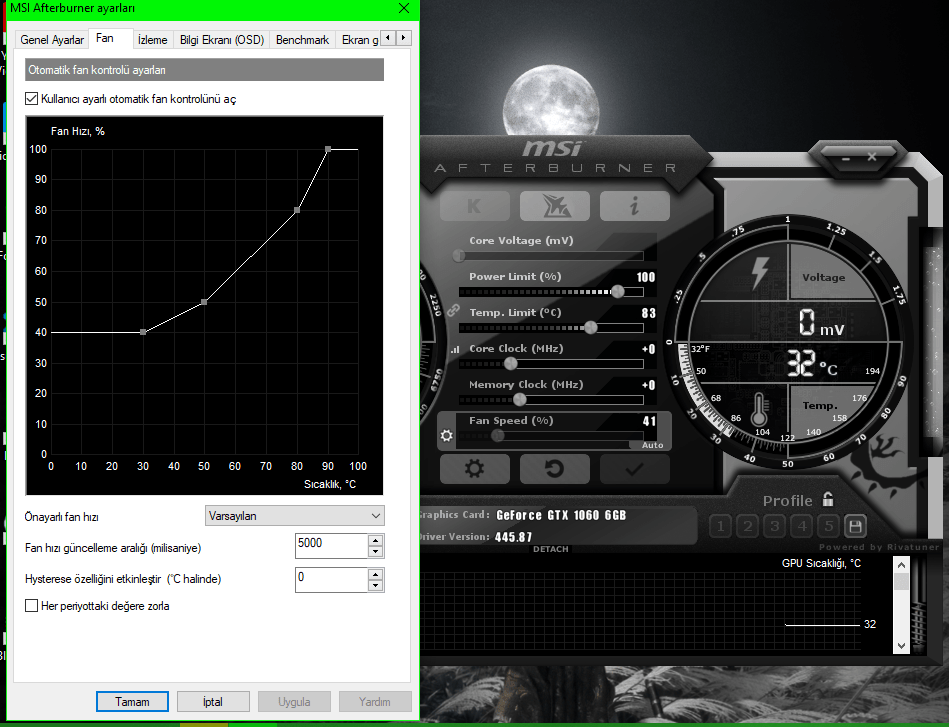This screenshot has height=727, width=949.
Task: Click the thermometer icon on the gauge
Action: [x=758, y=409]
